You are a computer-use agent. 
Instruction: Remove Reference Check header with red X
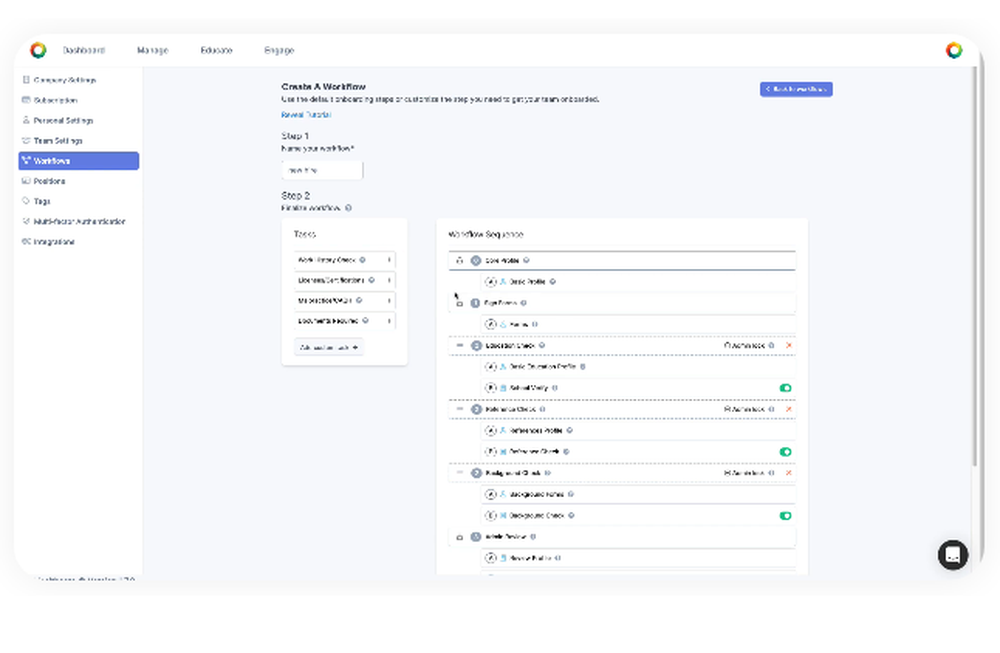pos(789,409)
